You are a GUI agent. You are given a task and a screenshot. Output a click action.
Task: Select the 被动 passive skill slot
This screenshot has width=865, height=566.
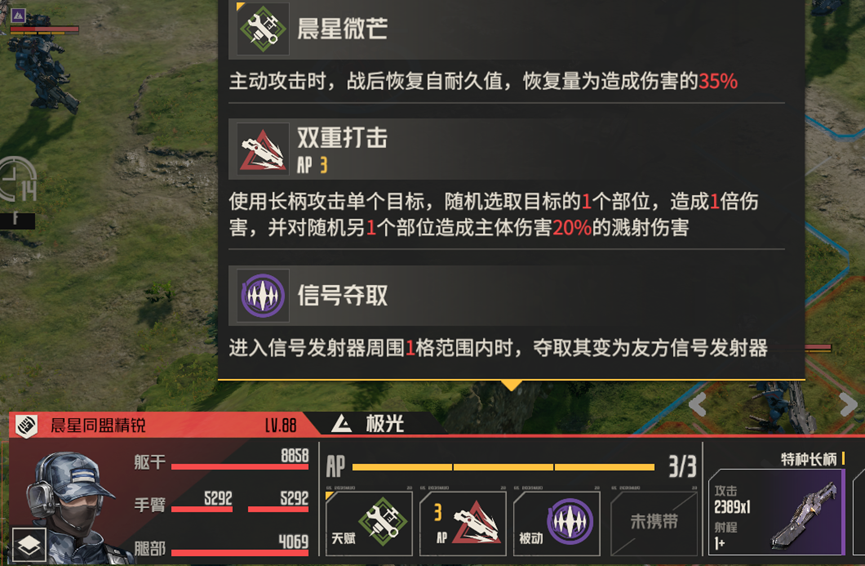557,523
